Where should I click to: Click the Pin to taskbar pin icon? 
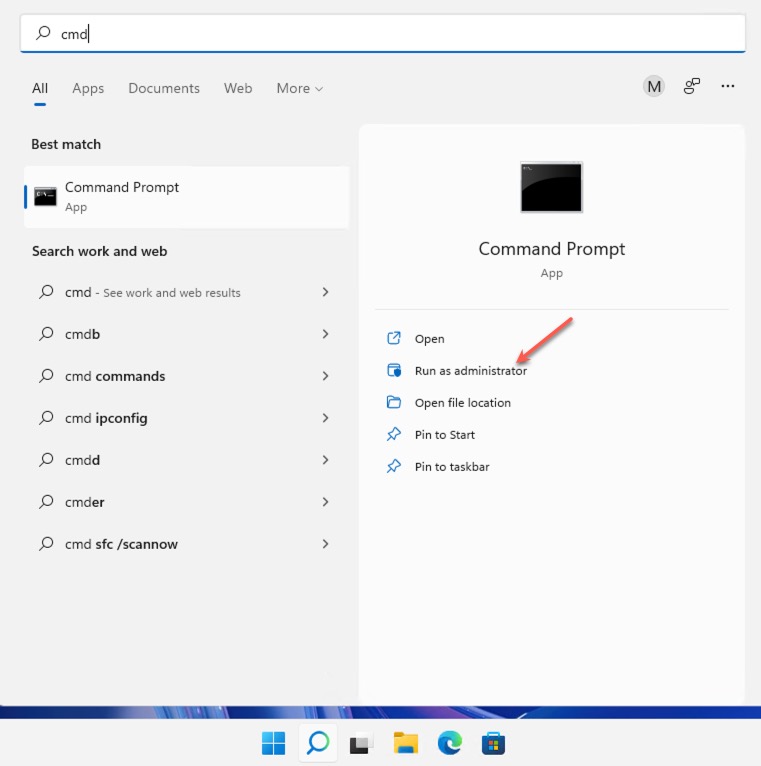point(394,466)
